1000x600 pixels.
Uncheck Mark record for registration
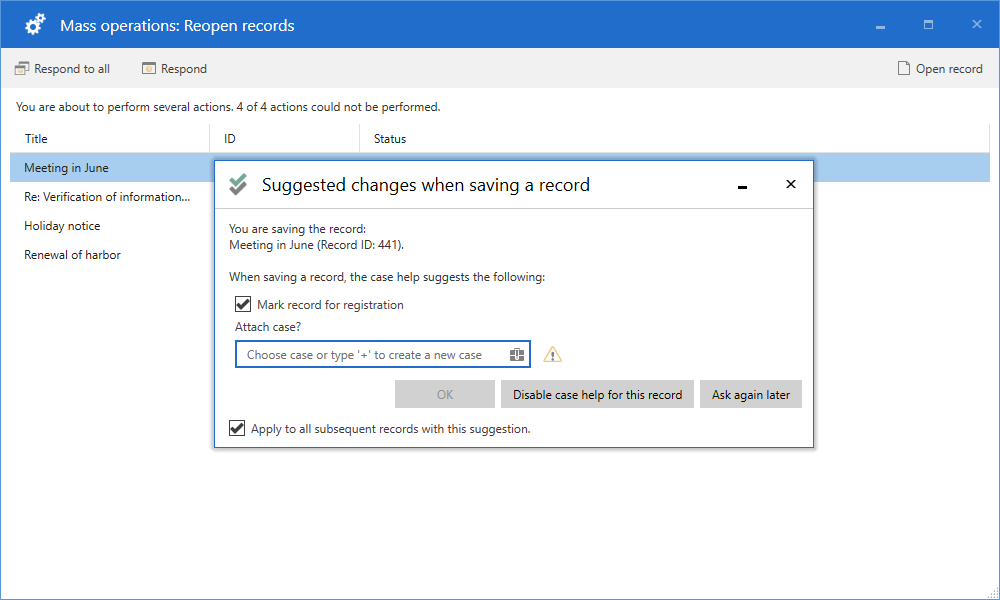(242, 305)
